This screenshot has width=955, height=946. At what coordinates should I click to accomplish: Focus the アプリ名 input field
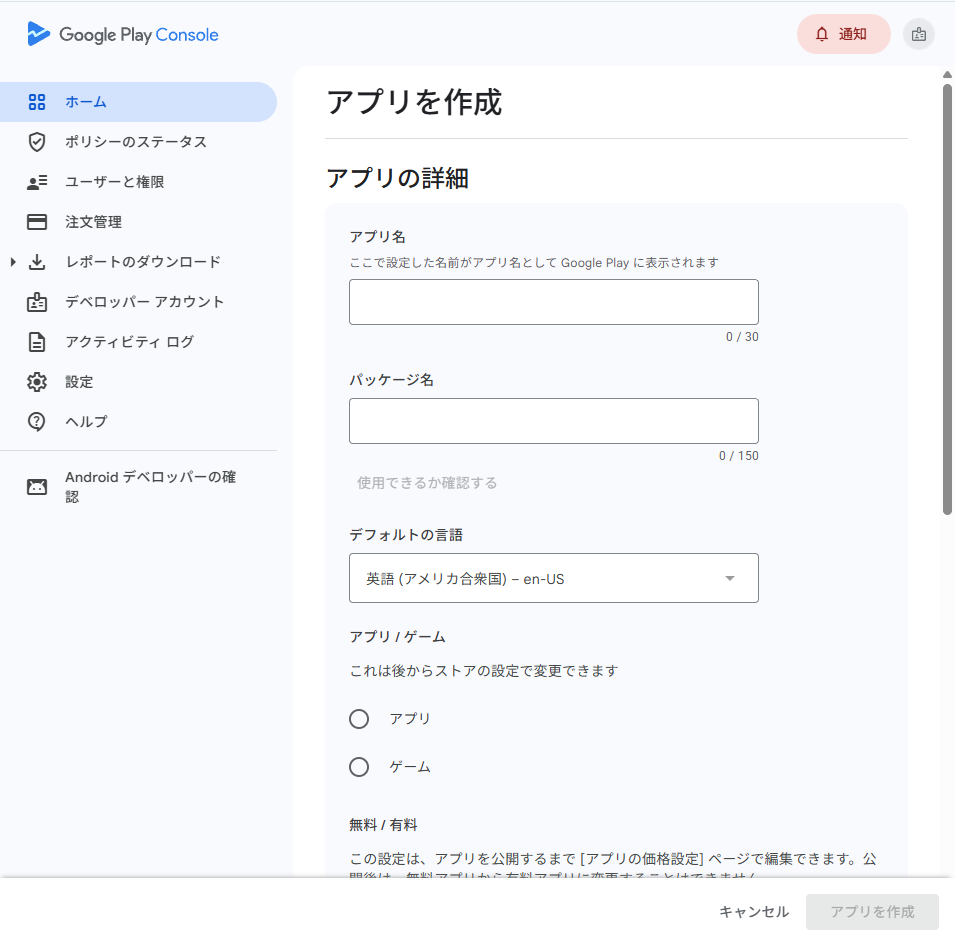(554, 302)
